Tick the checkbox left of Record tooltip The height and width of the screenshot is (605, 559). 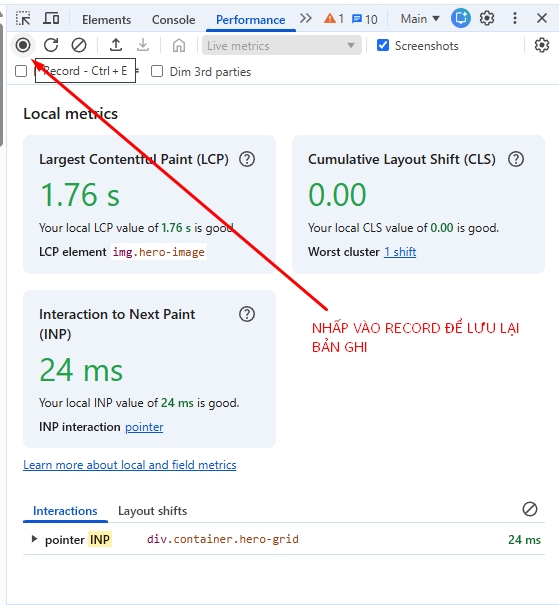[21, 71]
